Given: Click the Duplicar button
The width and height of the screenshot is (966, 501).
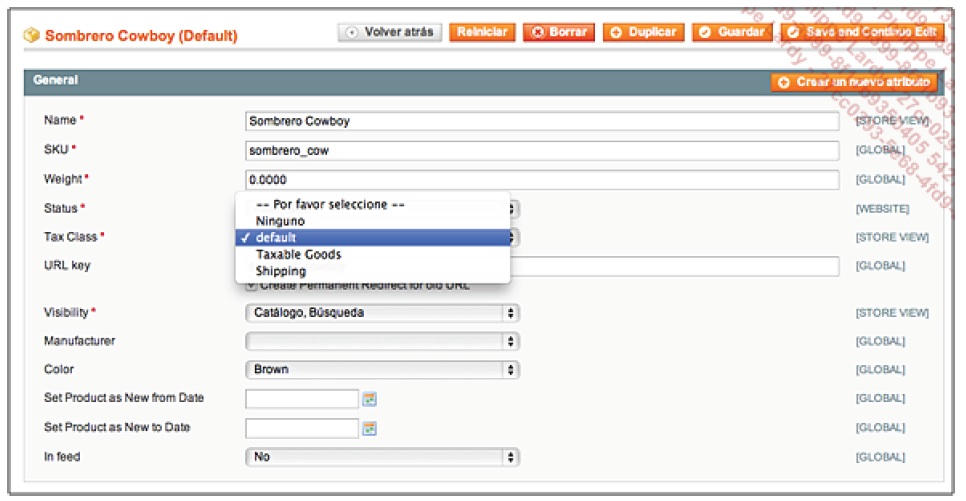Looking at the screenshot, I should click(x=644, y=32).
